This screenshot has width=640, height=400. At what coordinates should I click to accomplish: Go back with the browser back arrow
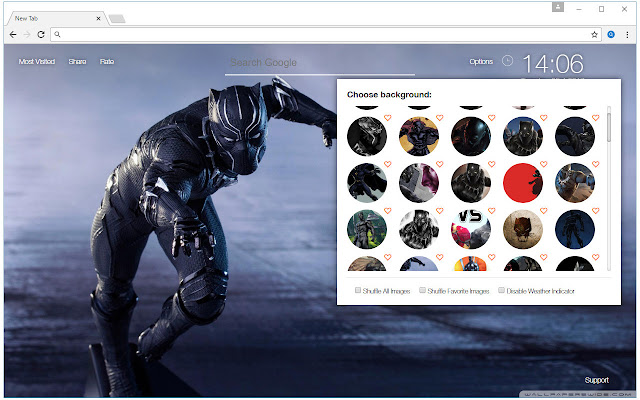click(13, 35)
